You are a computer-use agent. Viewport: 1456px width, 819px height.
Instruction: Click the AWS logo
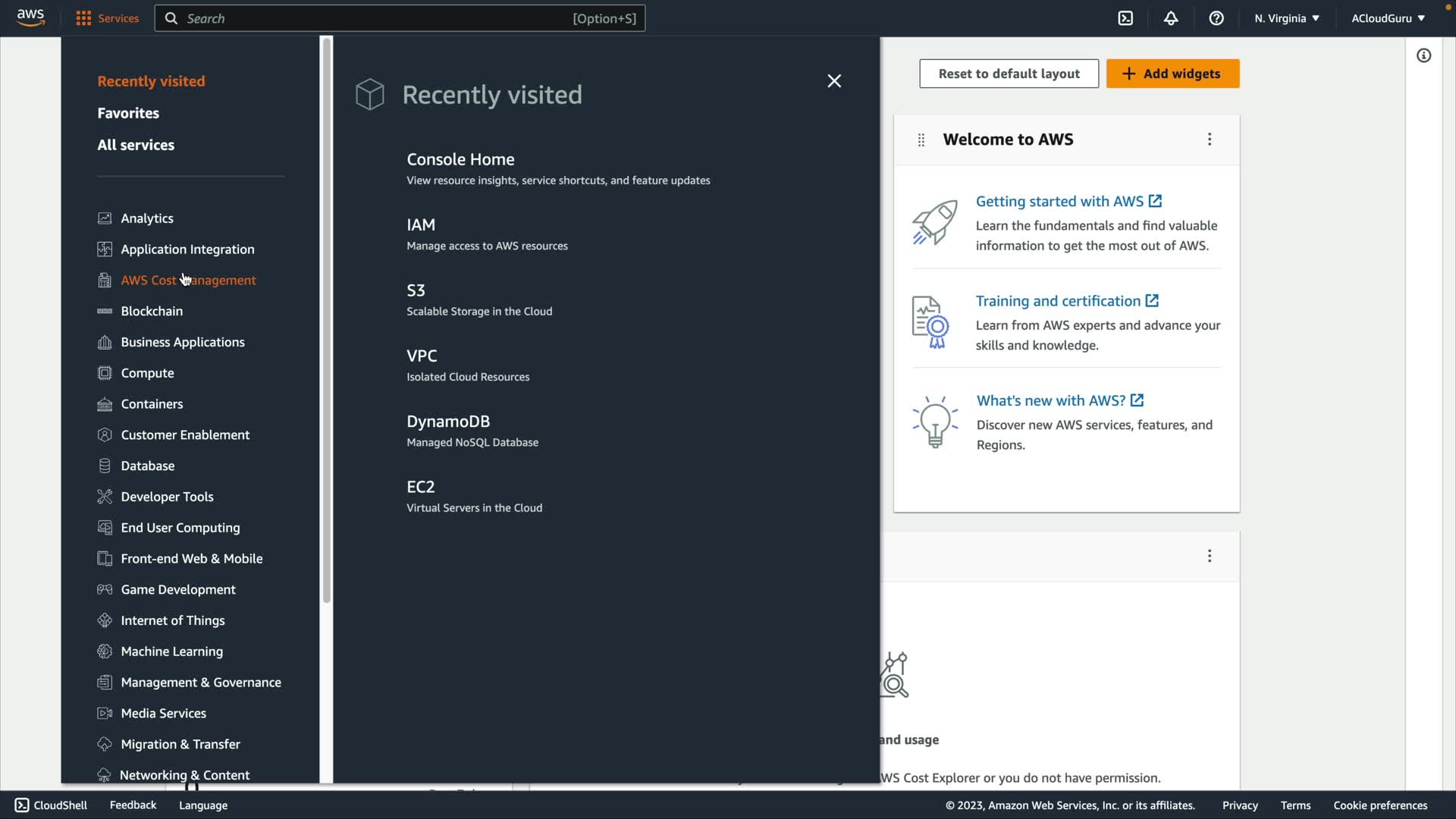click(x=30, y=17)
